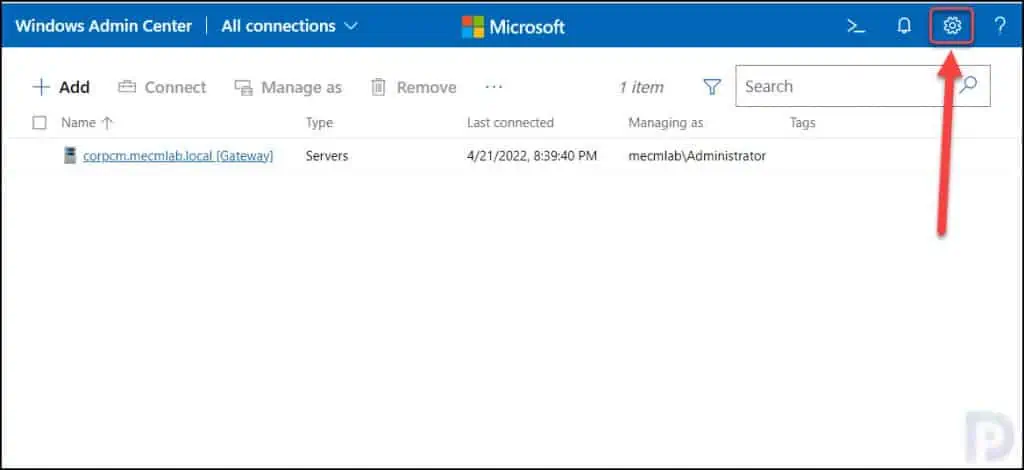Click the Manage as button
The image size is (1024, 470).
288,87
